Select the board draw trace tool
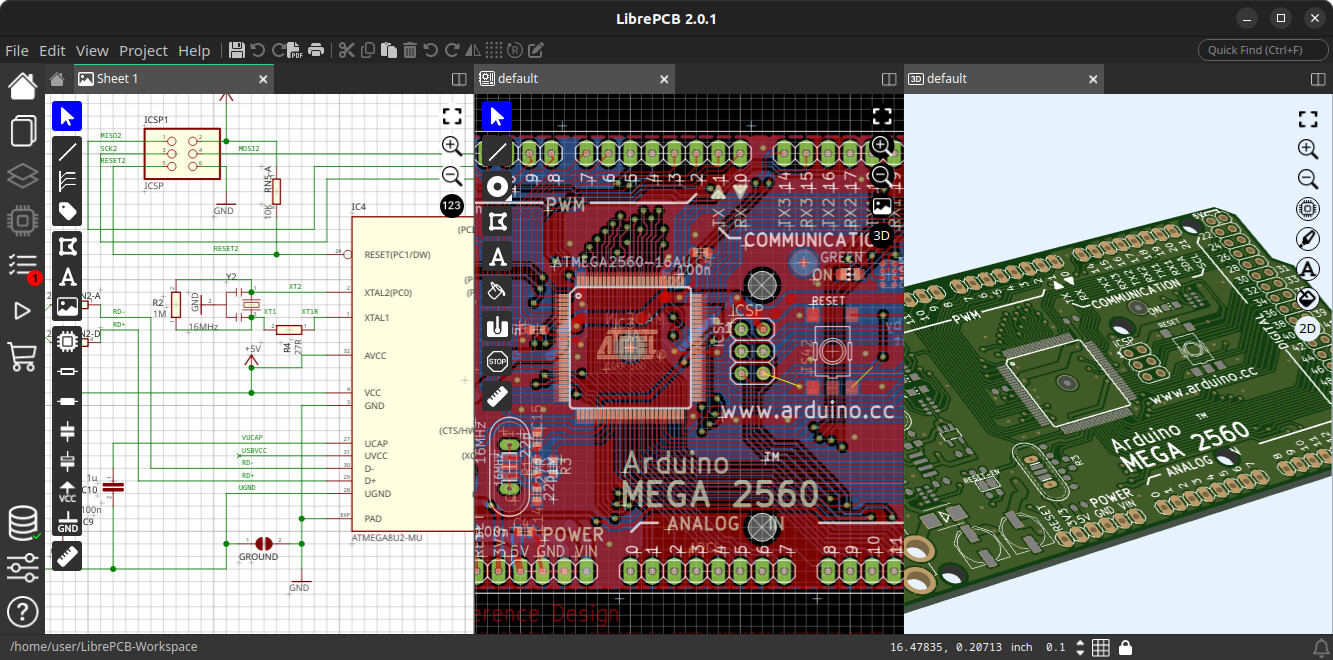 497,152
